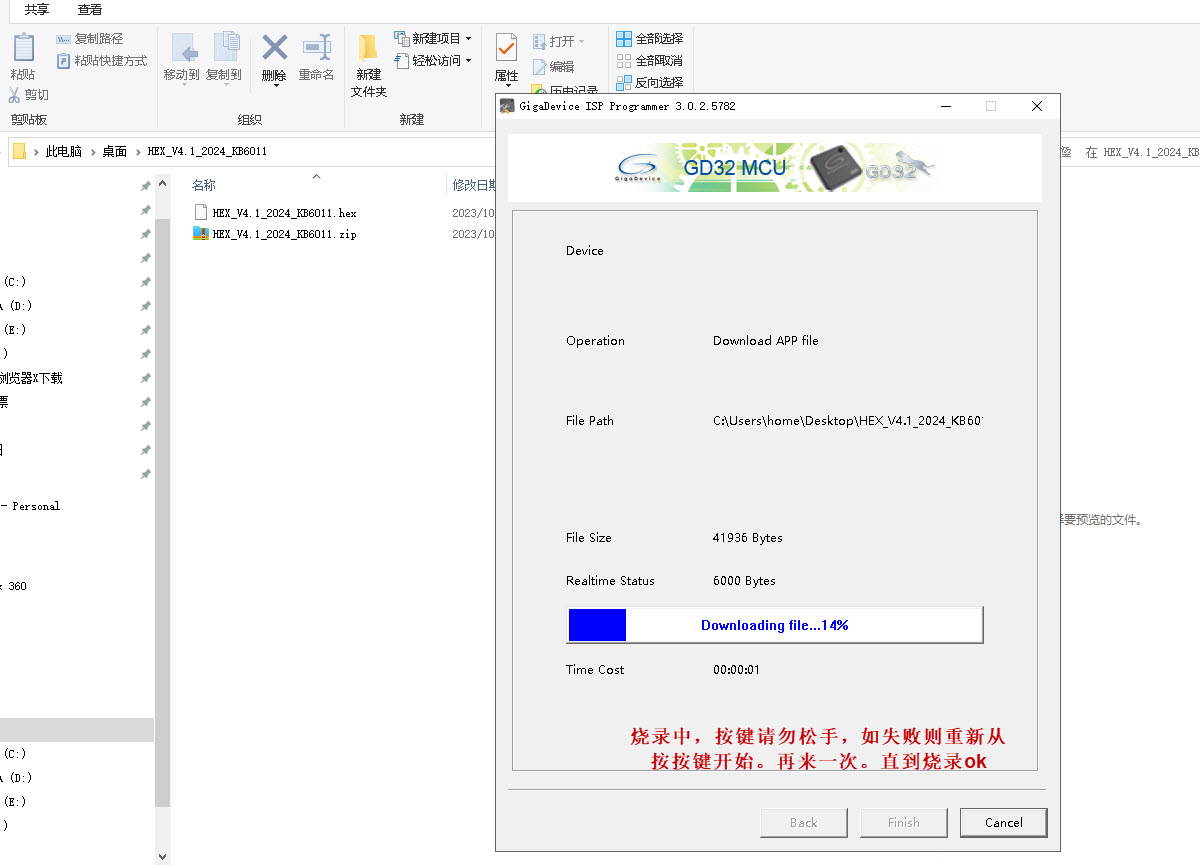Click the navigation pane scrollbar down arrow
1200x868 pixels.
tap(162, 857)
